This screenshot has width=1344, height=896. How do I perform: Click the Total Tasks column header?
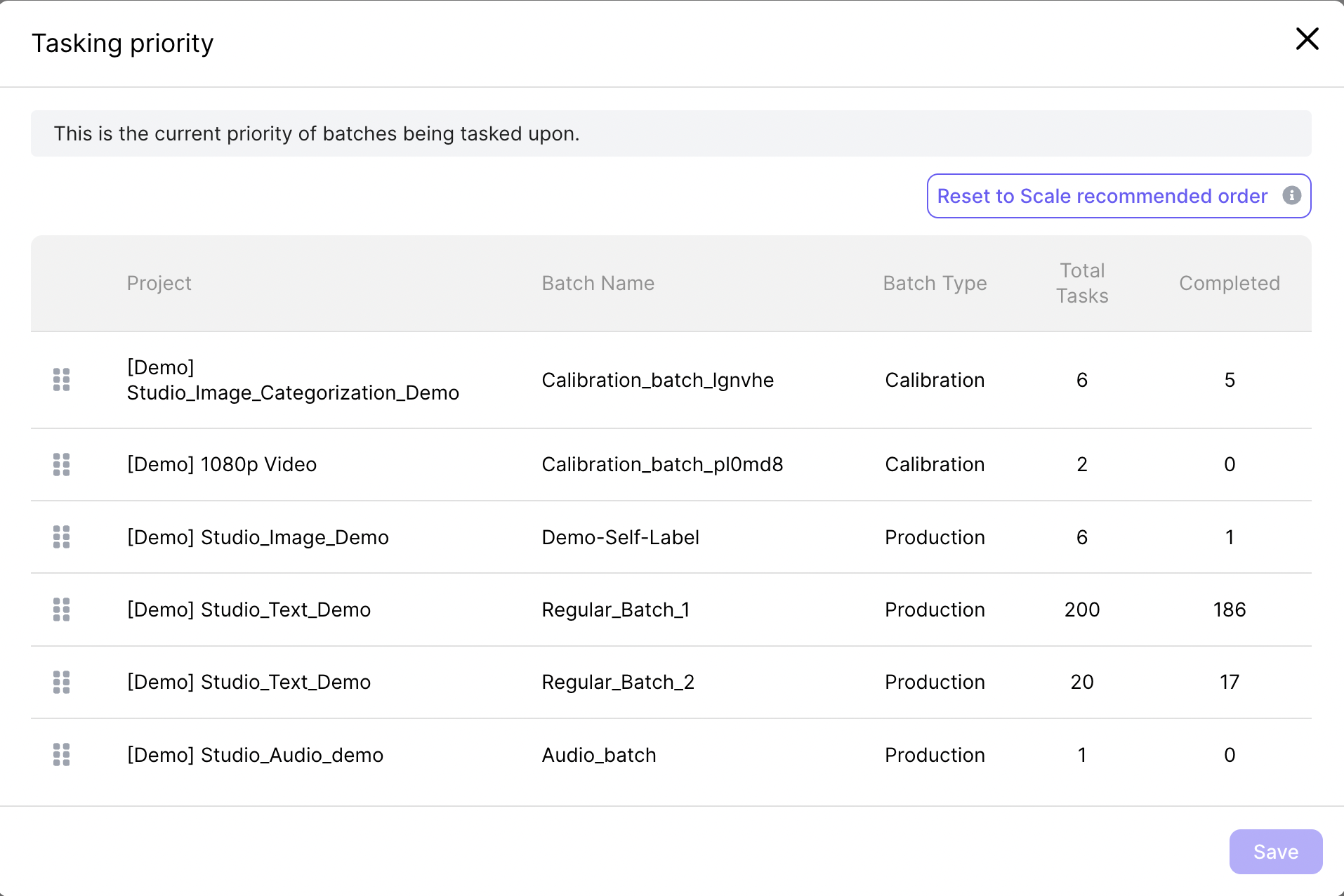[1082, 283]
